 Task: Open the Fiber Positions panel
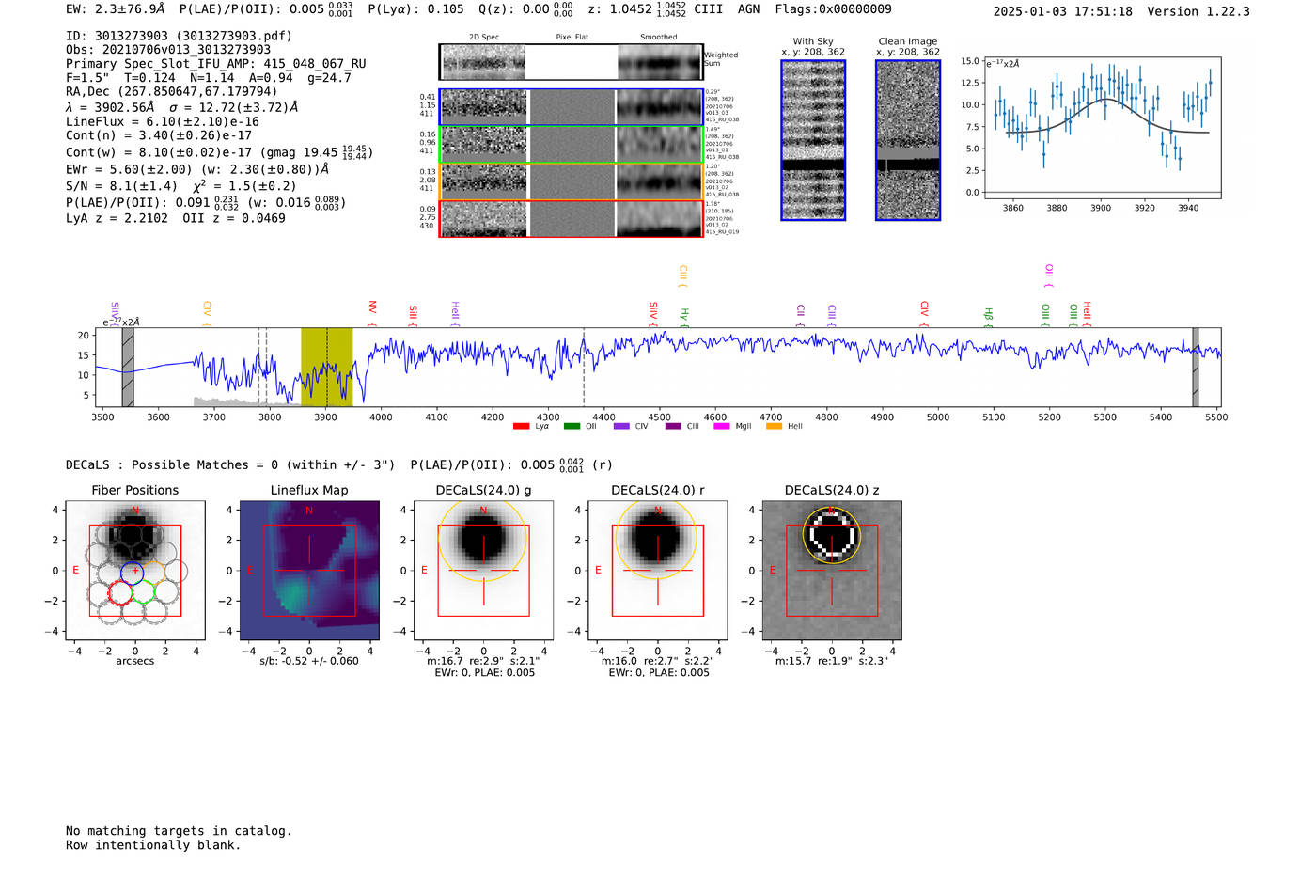click(x=135, y=571)
